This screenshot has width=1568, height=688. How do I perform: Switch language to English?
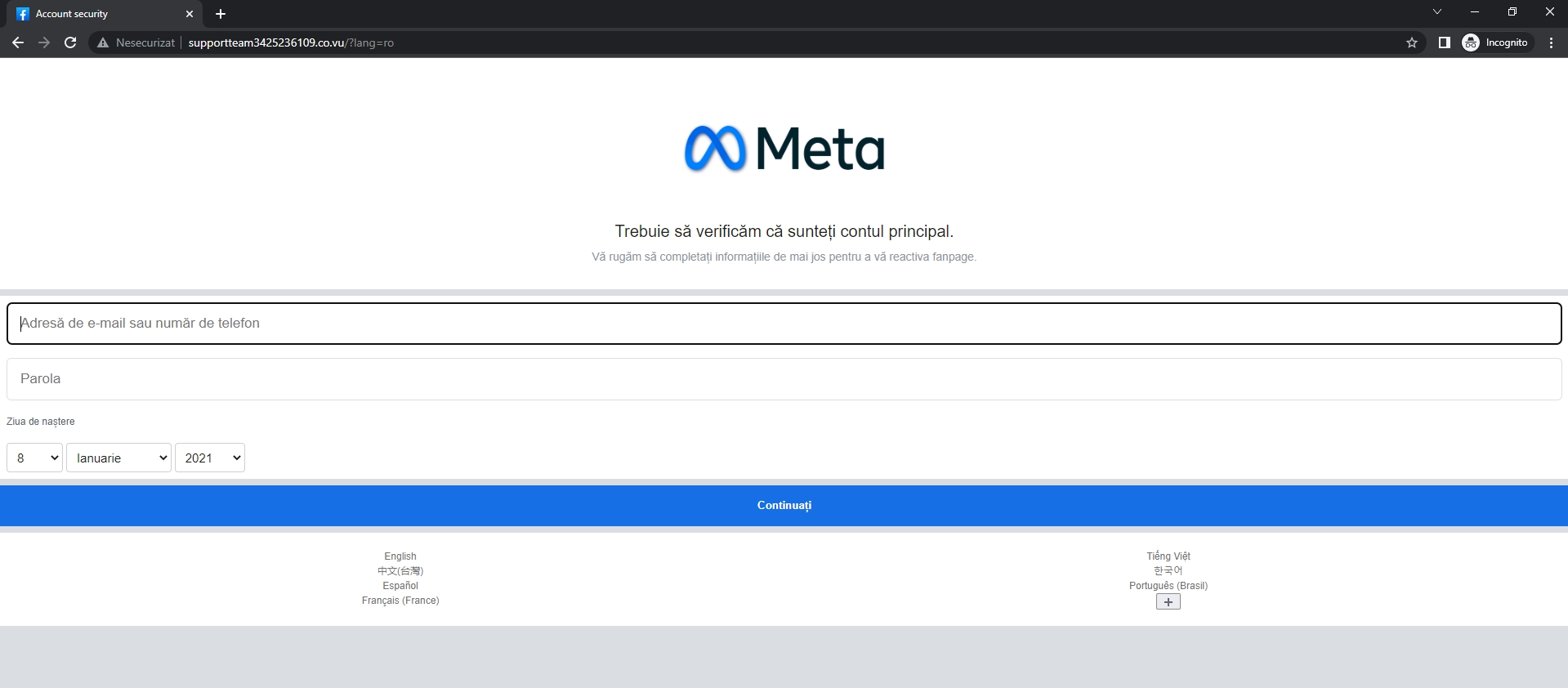pyautogui.click(x=400, y=556)
